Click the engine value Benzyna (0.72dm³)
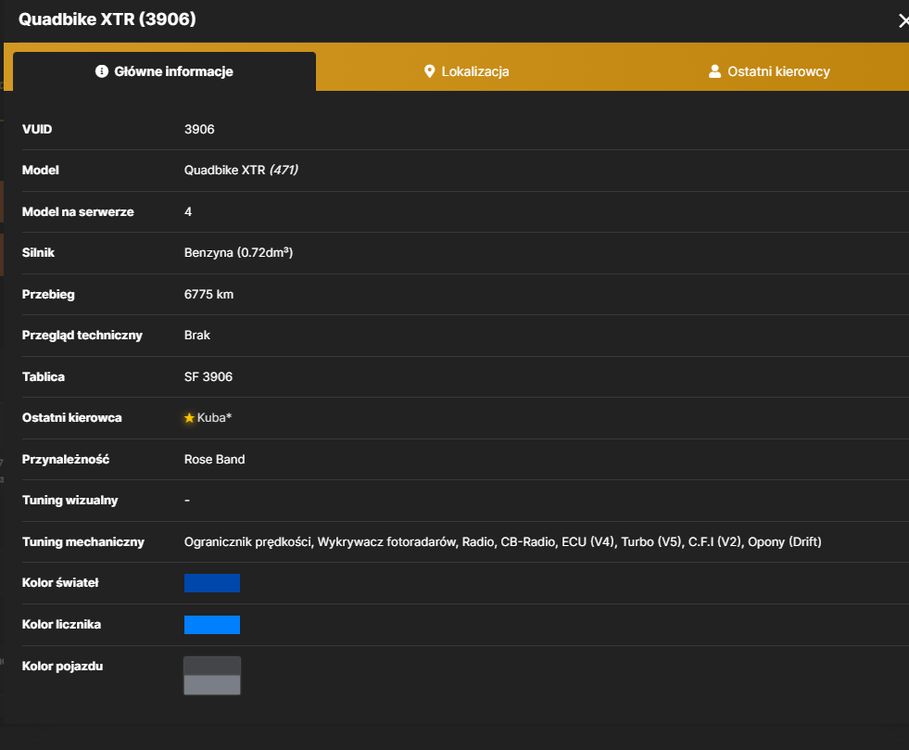The width and height of the screenshot is (909, 750). (x=238, y=253)
